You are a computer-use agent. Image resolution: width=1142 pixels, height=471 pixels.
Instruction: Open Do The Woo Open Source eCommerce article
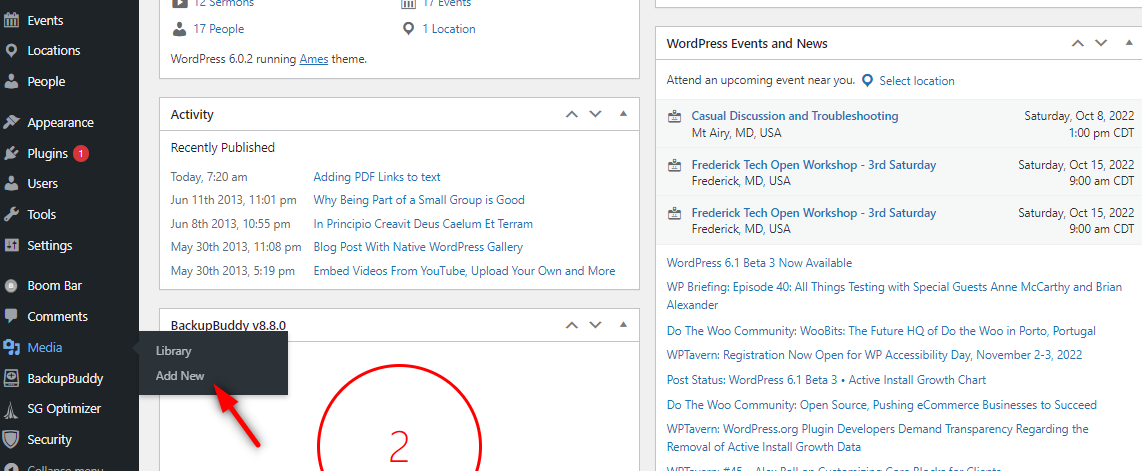pos(881,405)
